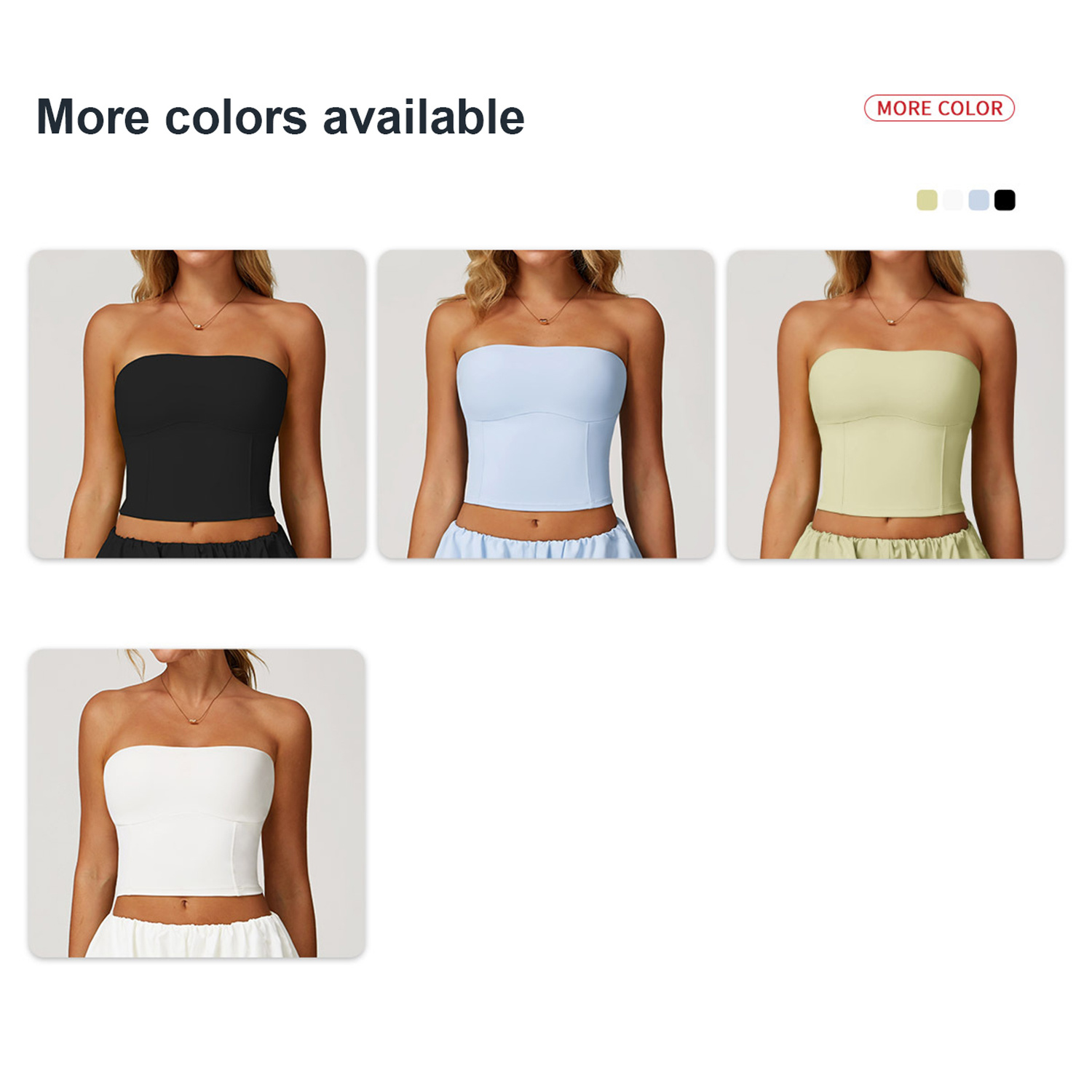Click the light blue ruffled skirt
This screenshot has height=1092, width=1092.
coord(538,540)
